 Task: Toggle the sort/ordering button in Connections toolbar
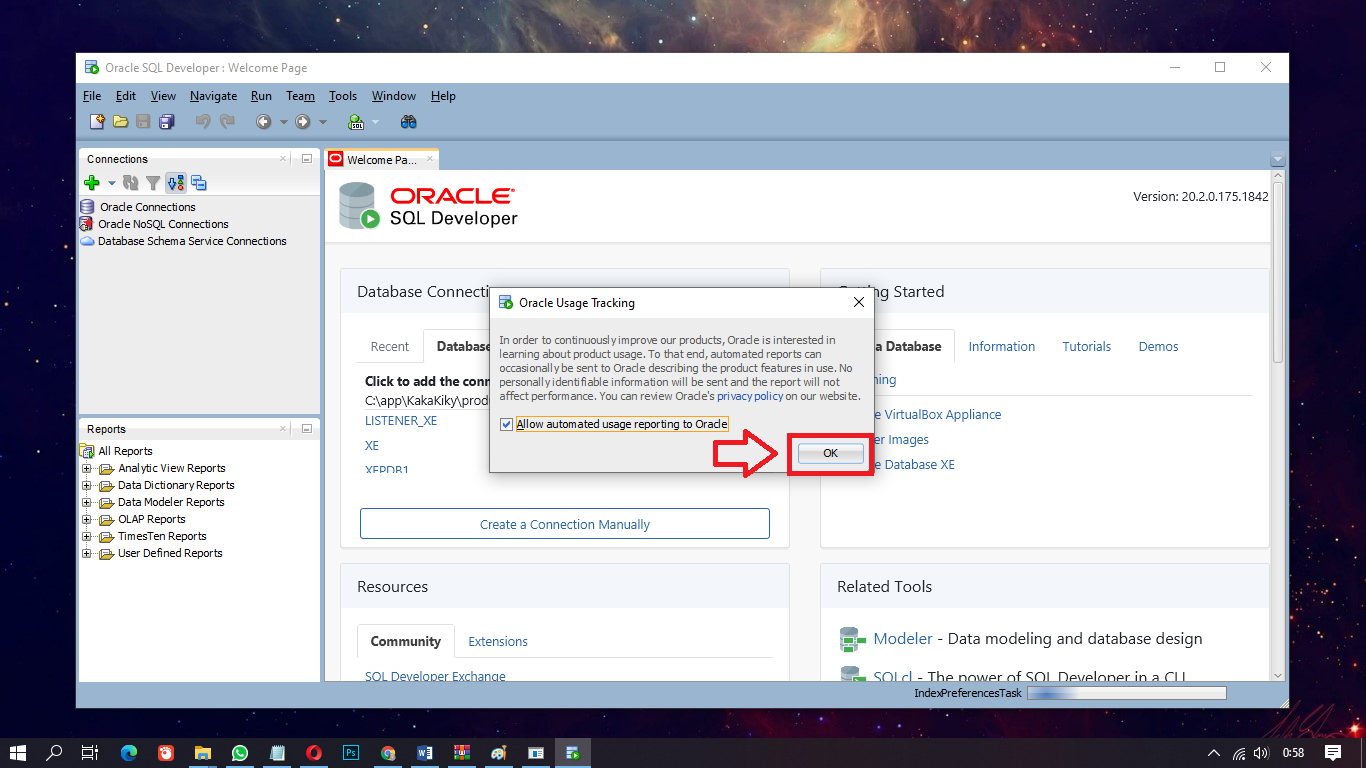tap(175, 183)
